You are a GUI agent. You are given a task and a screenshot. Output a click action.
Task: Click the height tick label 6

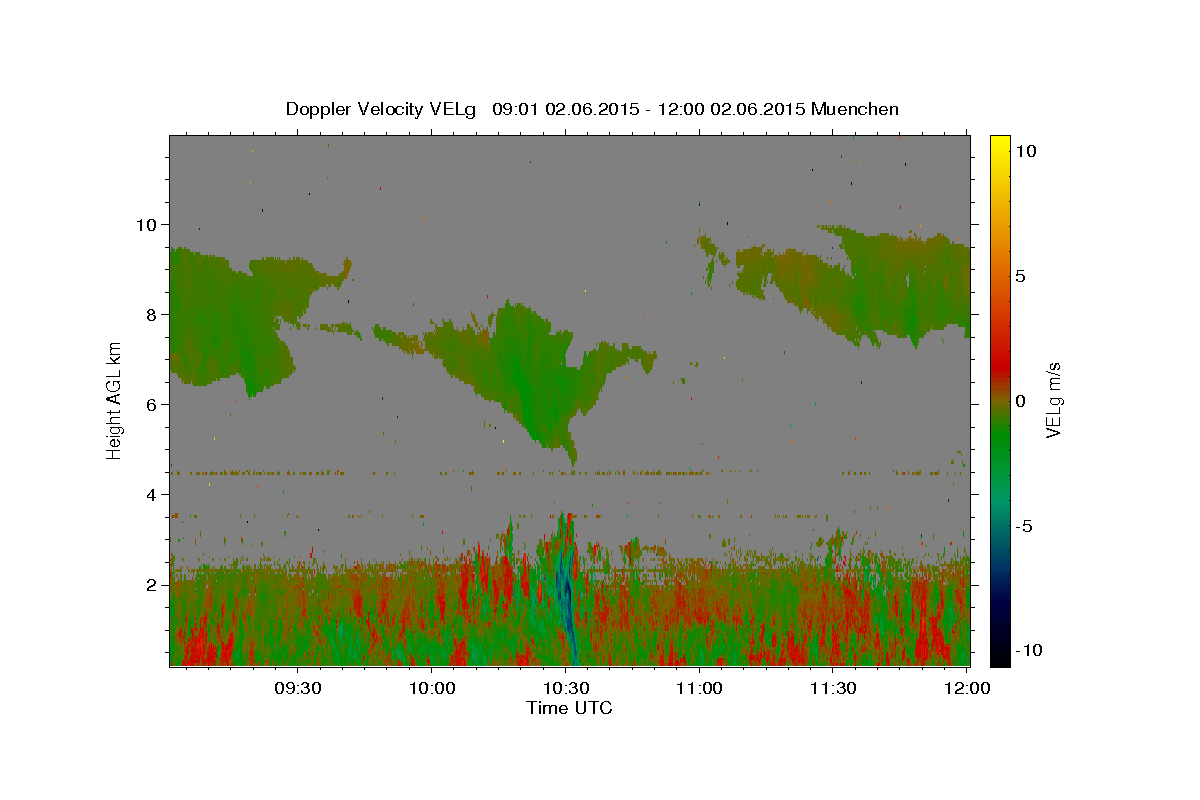tap(154, 404)
